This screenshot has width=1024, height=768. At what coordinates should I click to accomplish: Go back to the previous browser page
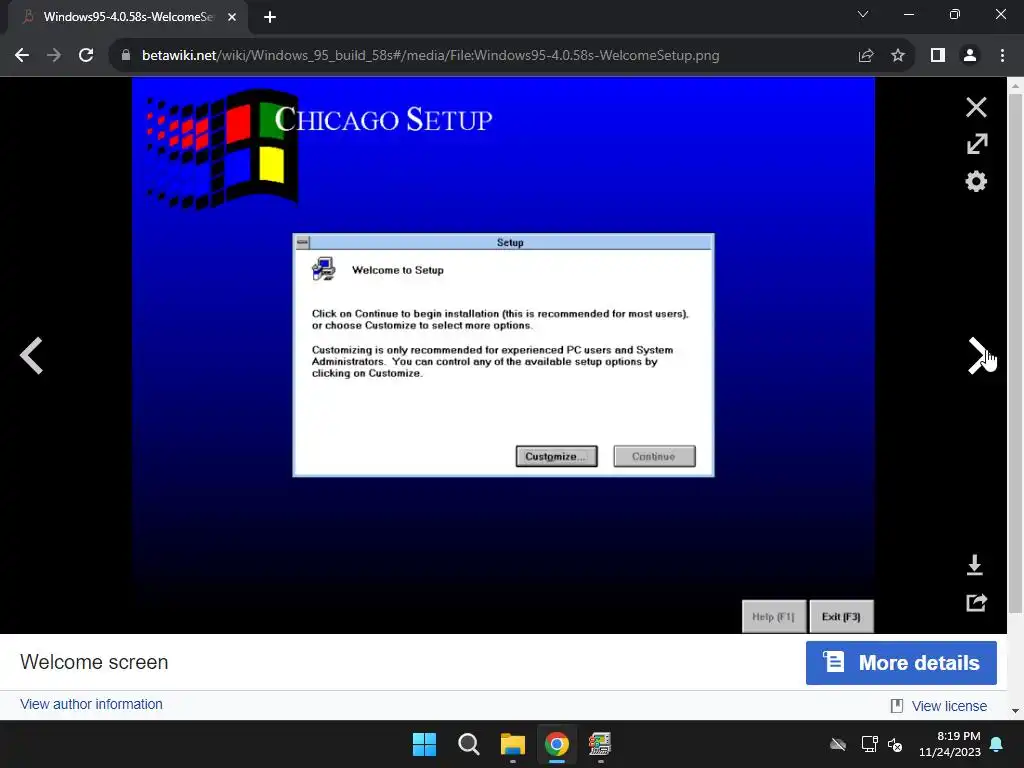pos(22,56)
